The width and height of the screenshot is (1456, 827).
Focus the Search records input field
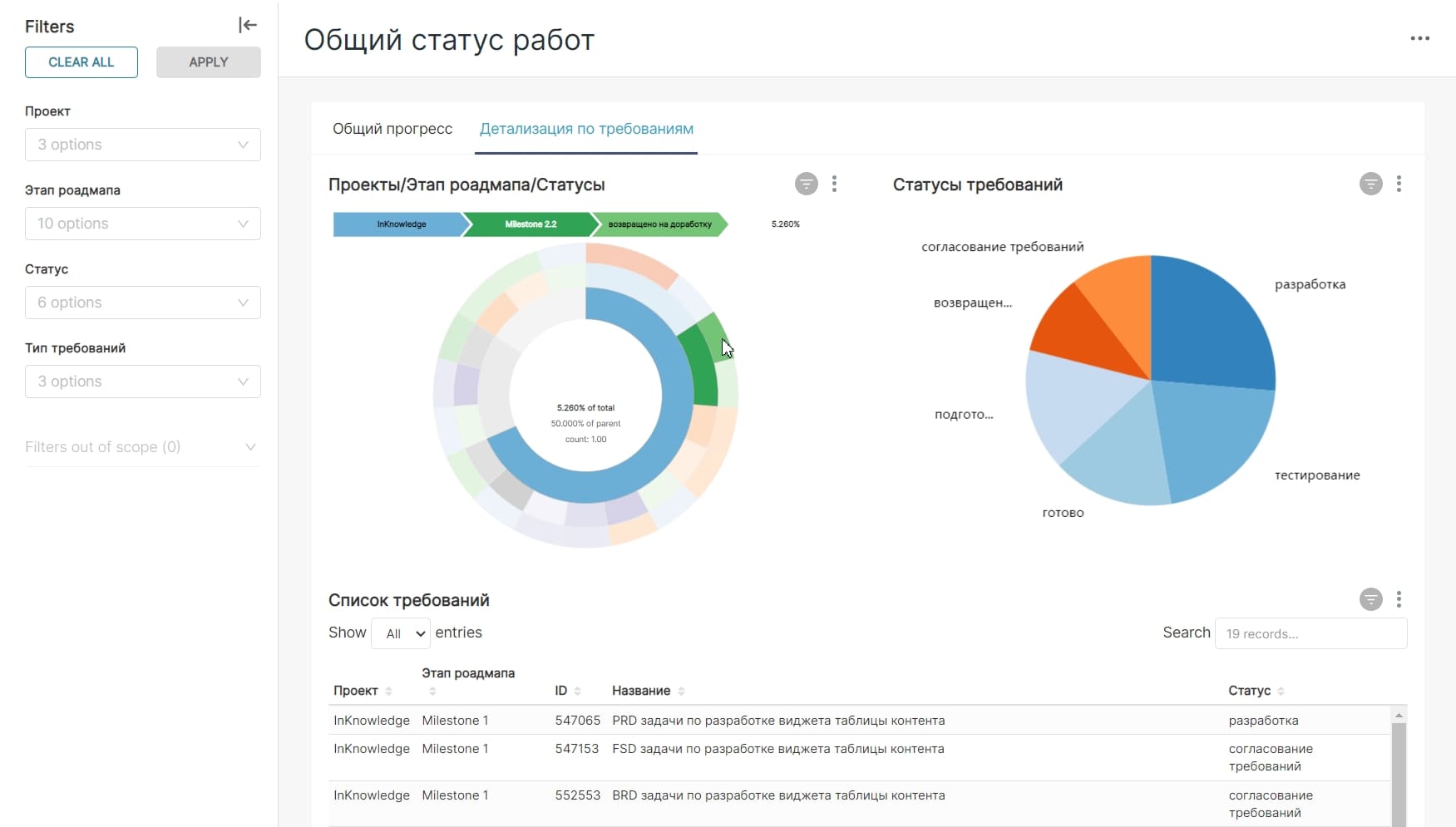(x=1310, y=633)
